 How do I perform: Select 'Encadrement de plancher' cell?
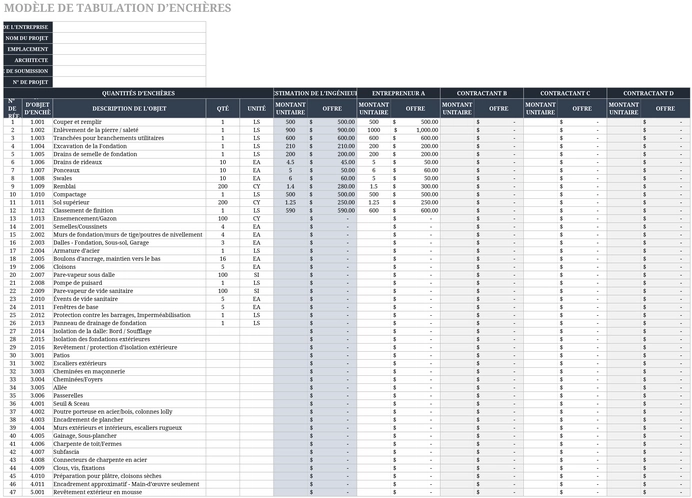[x=129, y=420]
